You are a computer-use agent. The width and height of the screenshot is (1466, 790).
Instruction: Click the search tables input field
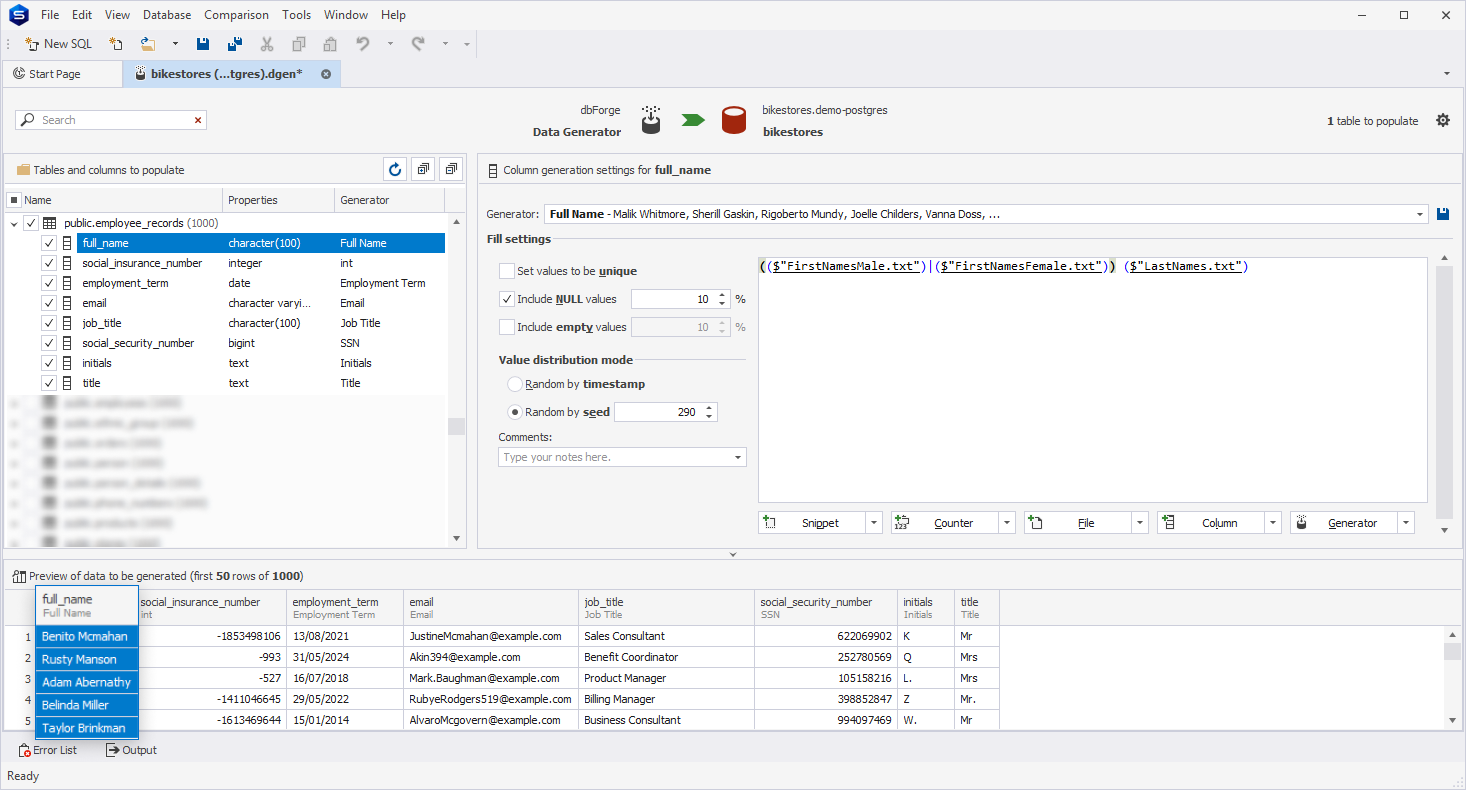[111, 120]
